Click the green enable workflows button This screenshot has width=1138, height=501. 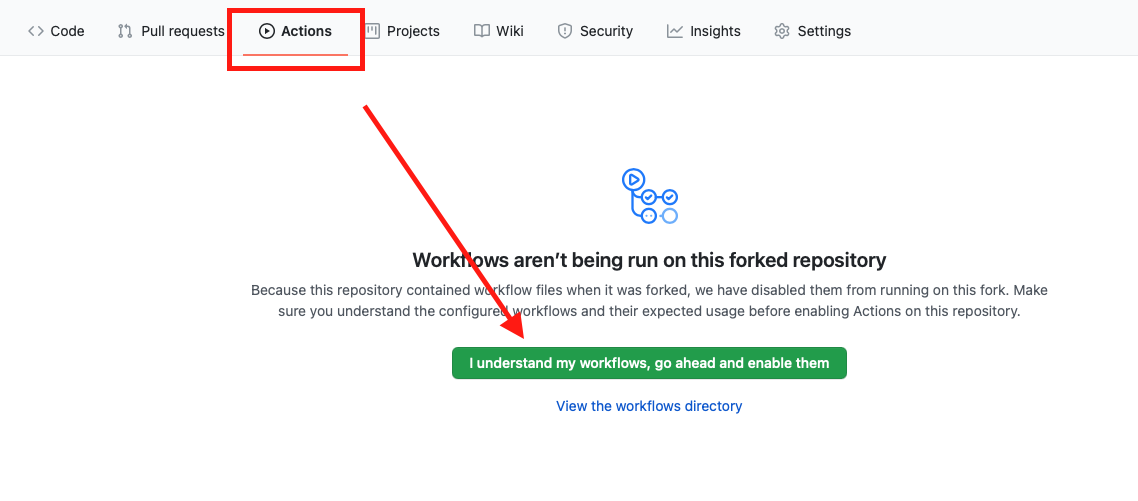click(649, 363)
